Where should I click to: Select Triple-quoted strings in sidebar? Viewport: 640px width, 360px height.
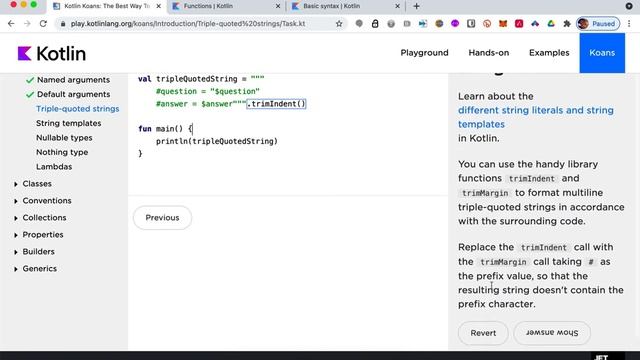[x=78, y=109]
